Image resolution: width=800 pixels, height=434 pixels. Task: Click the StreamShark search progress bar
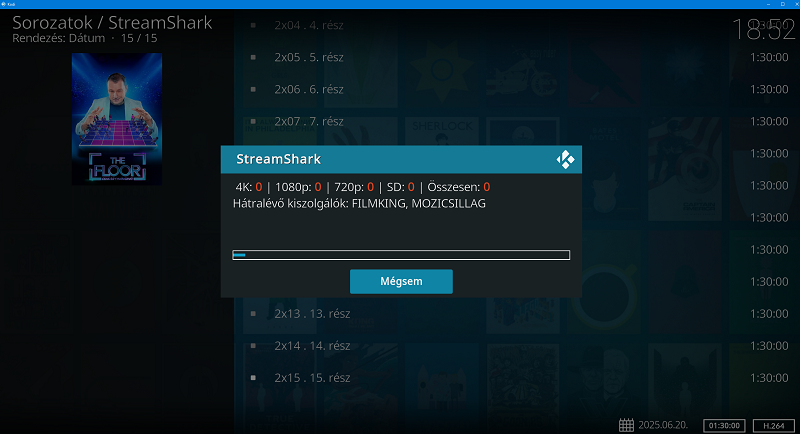(x=401, y=255)
